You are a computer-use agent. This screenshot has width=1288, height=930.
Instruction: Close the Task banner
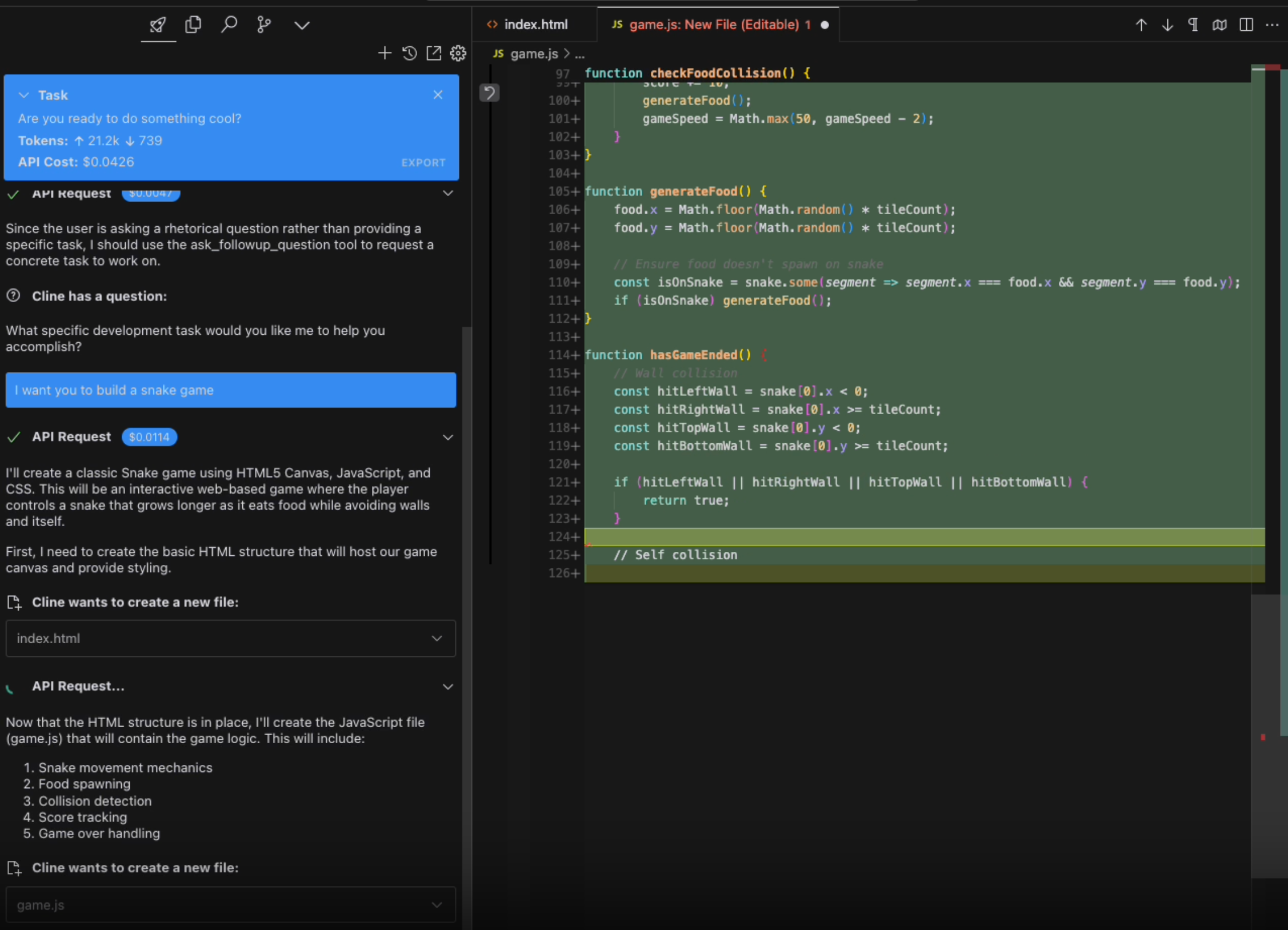[x=438, y=95]
